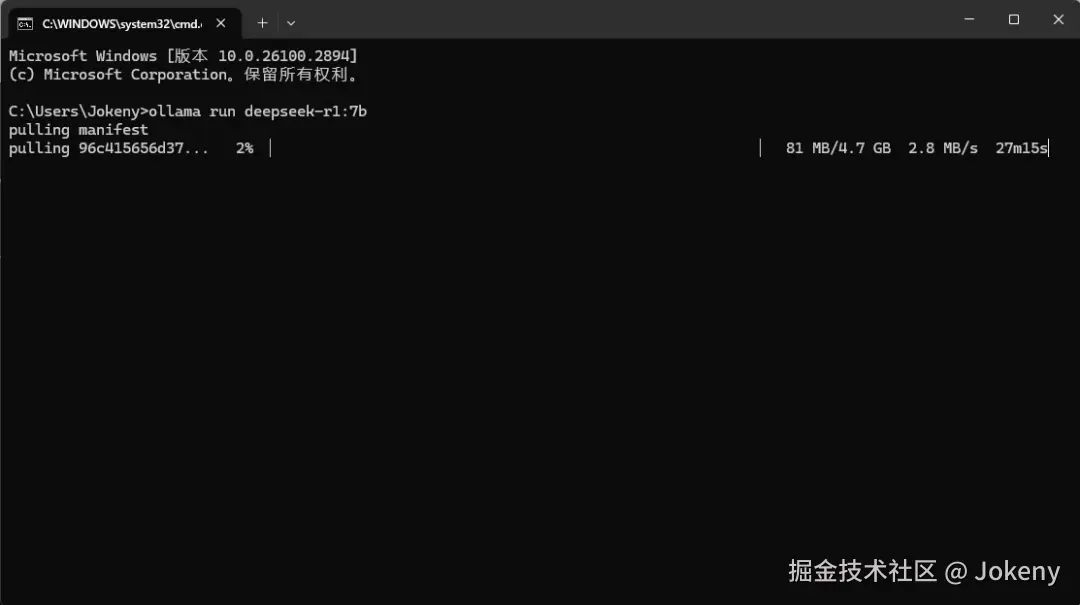The width and height of the screenshot is (1080, 605).
Task: Click the C:\Users\Jokeny prompt path
Action: coord(74,111)
